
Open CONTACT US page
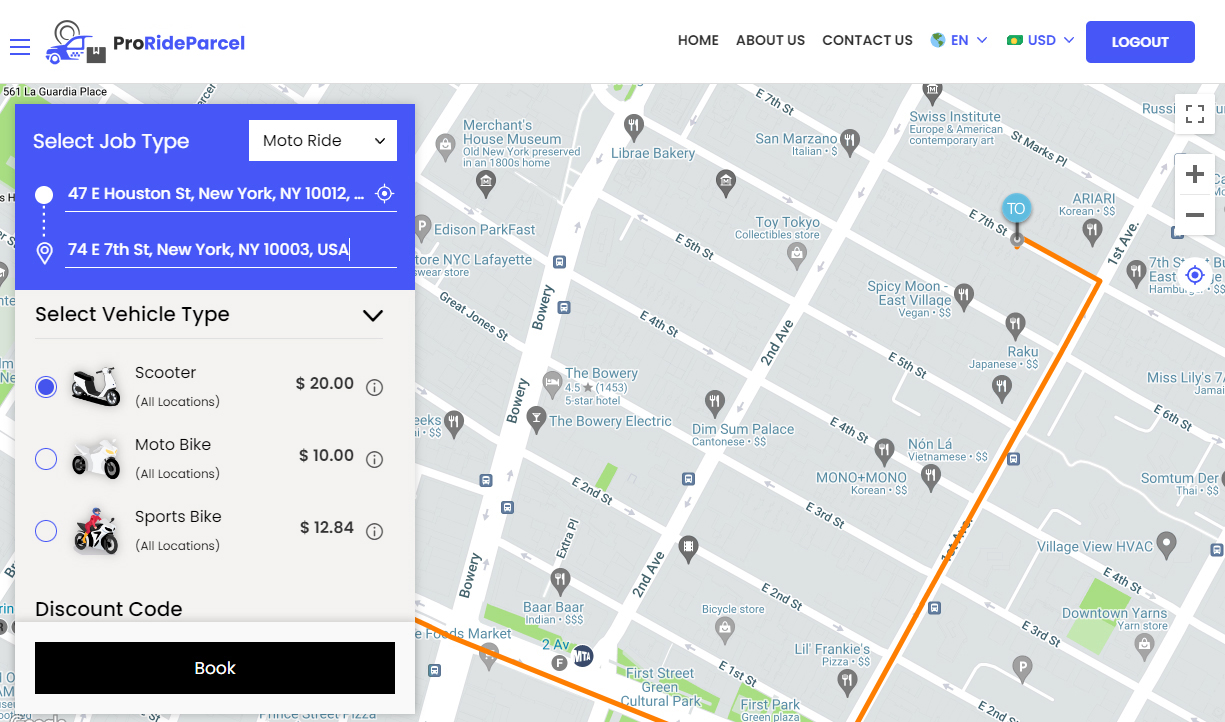[x=867, y=41]
